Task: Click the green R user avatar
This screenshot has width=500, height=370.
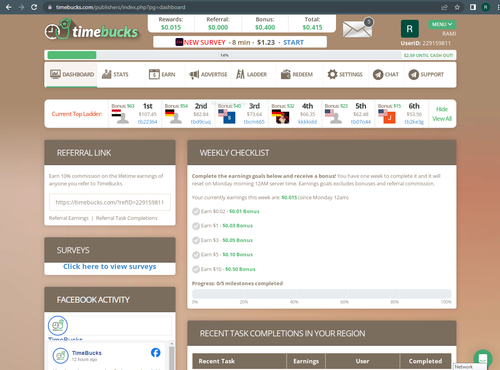Action: pyautogui.click(x=410, y=29)
